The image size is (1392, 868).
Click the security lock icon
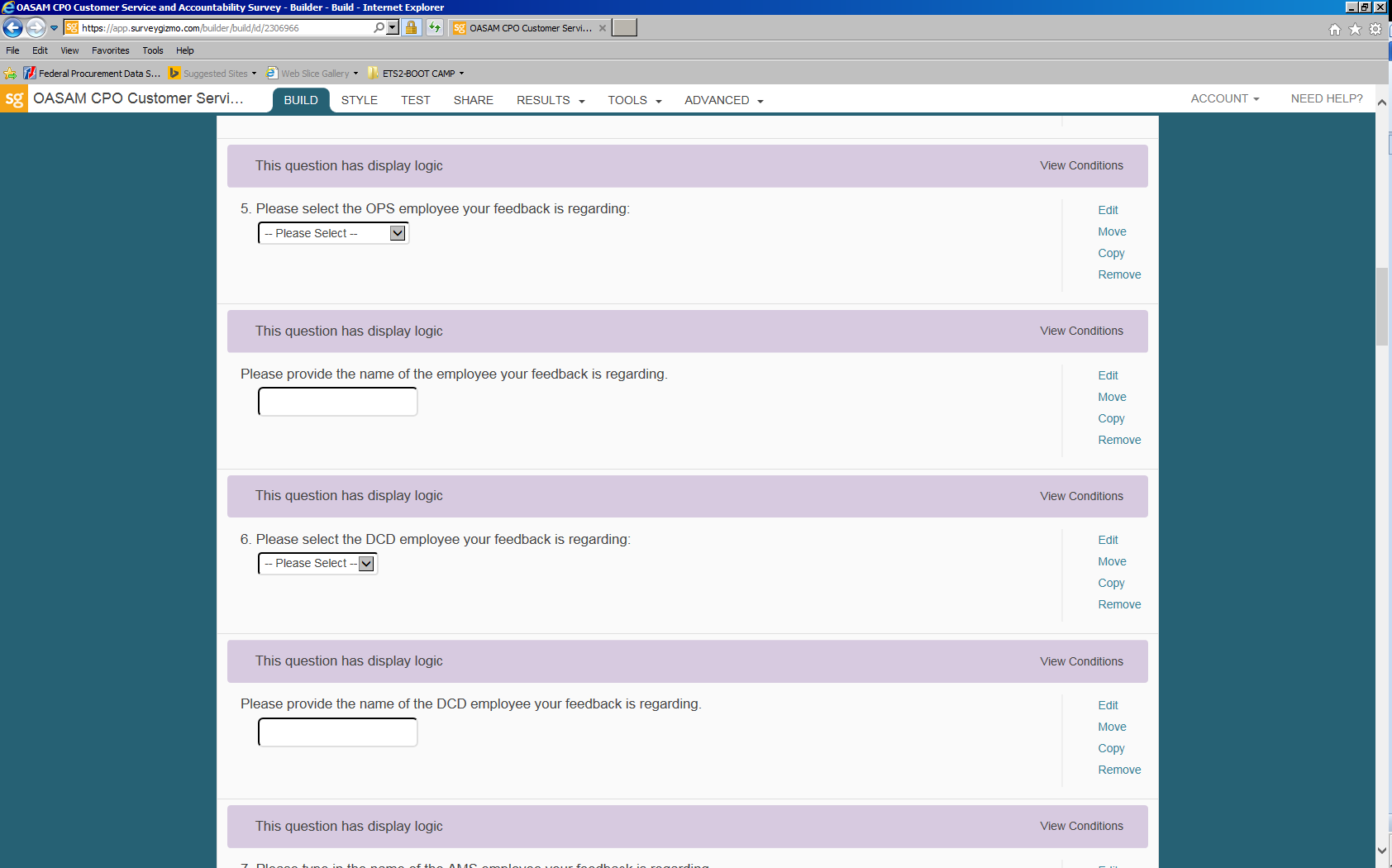coord(411,27)
